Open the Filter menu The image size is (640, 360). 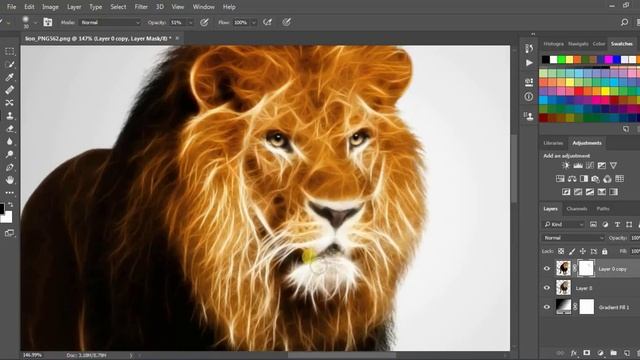(x=141, y=7)
